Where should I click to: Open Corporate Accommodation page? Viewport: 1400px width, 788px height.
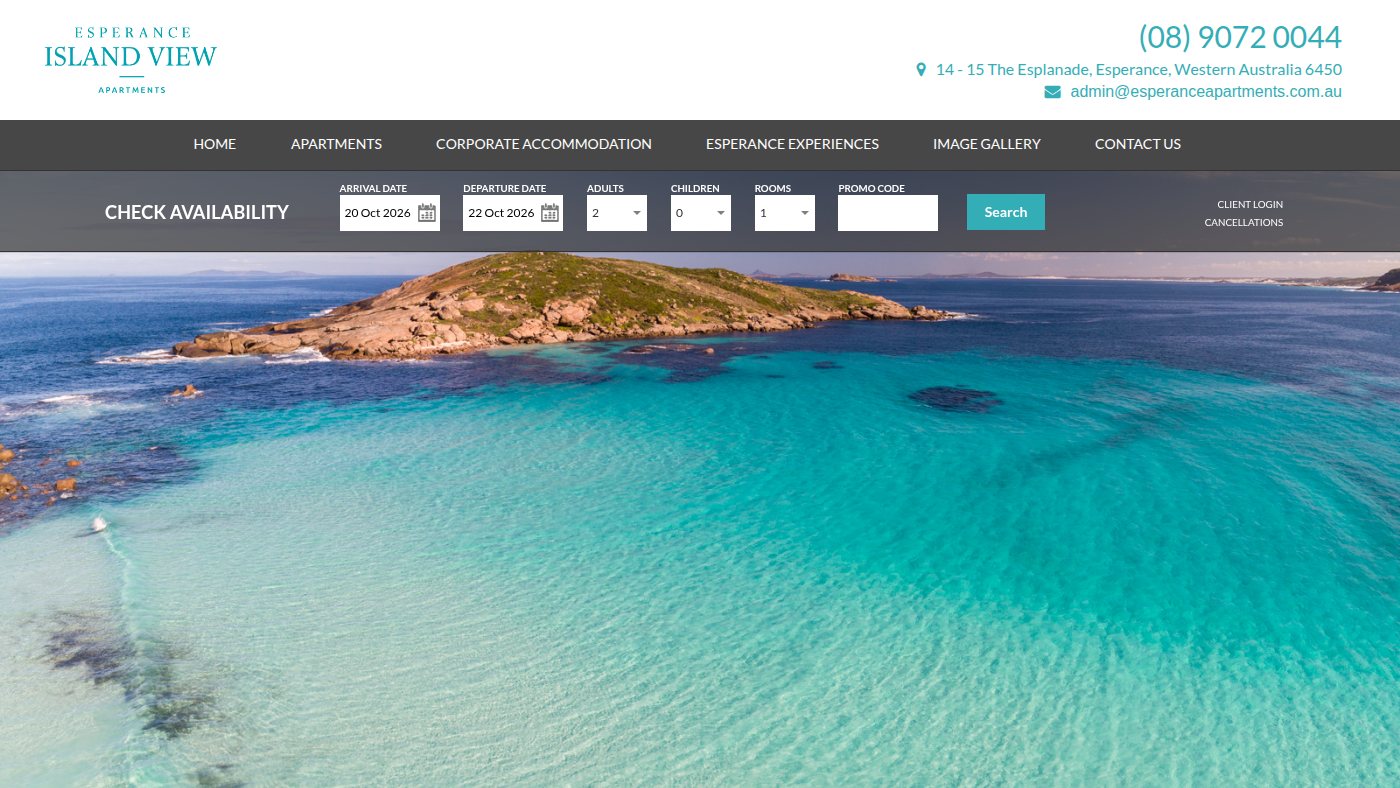click(x=544, y=144)
